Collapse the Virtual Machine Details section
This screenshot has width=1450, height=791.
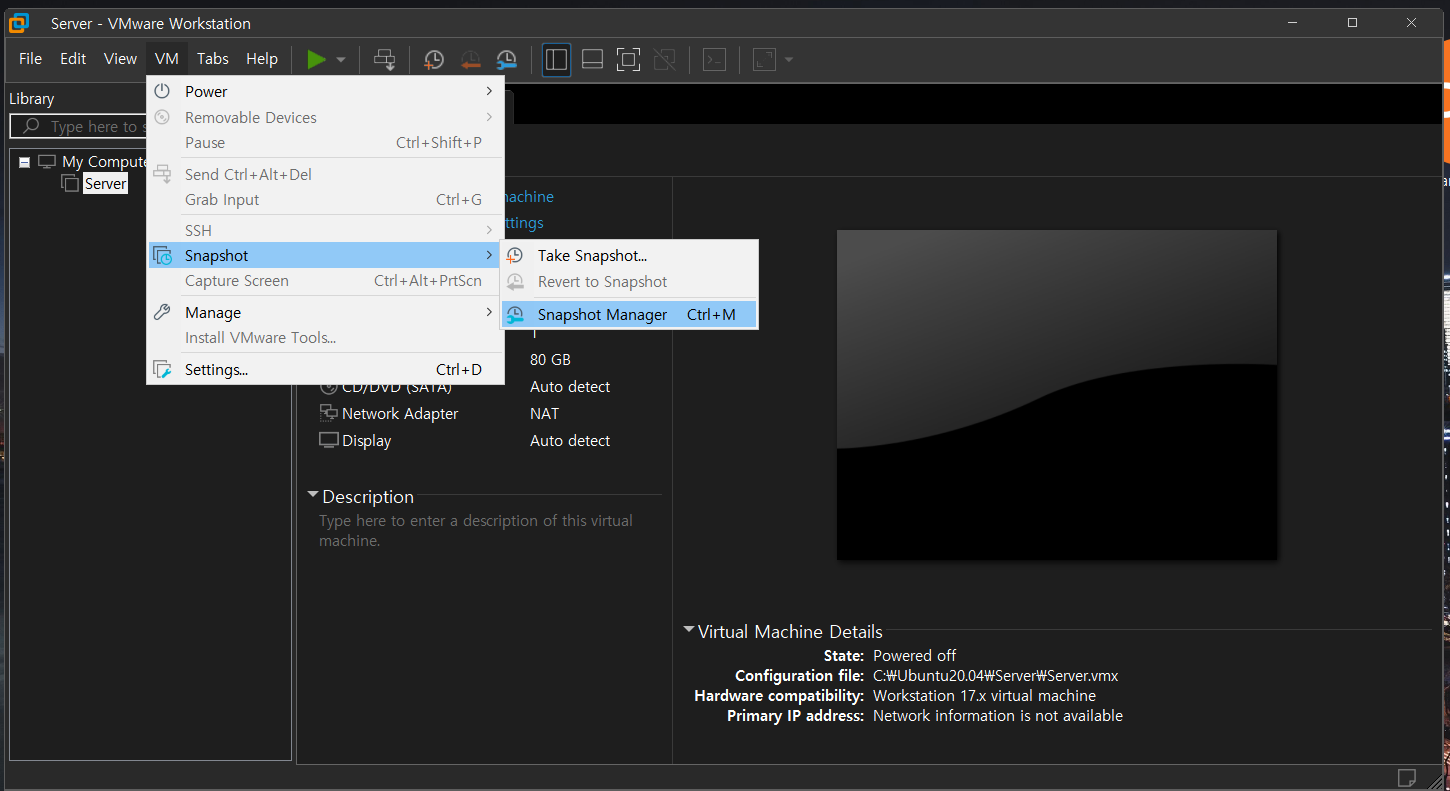[689, 630]
